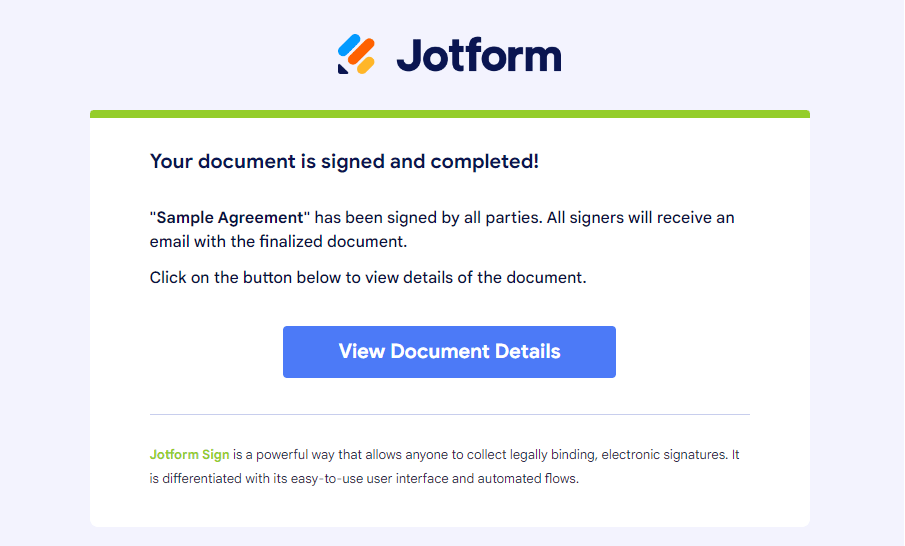Follow the green Jotform Sign link
The image size is (905, 546).
[189, 454]
